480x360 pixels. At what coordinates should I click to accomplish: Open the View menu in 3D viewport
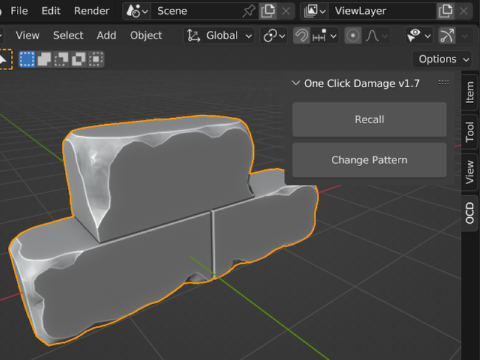[27, 35]
